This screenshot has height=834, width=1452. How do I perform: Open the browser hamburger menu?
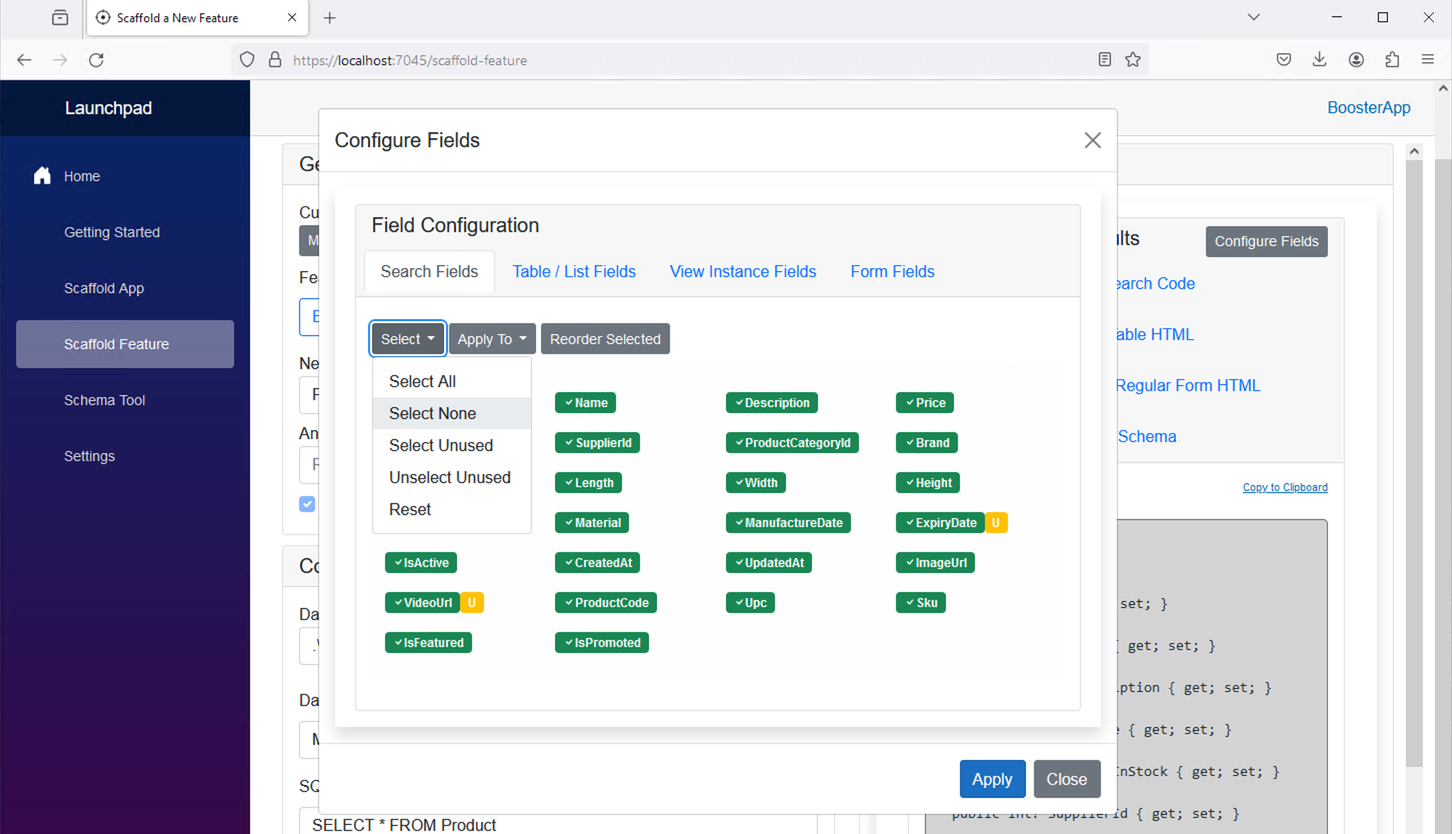tap(1428, 60)
